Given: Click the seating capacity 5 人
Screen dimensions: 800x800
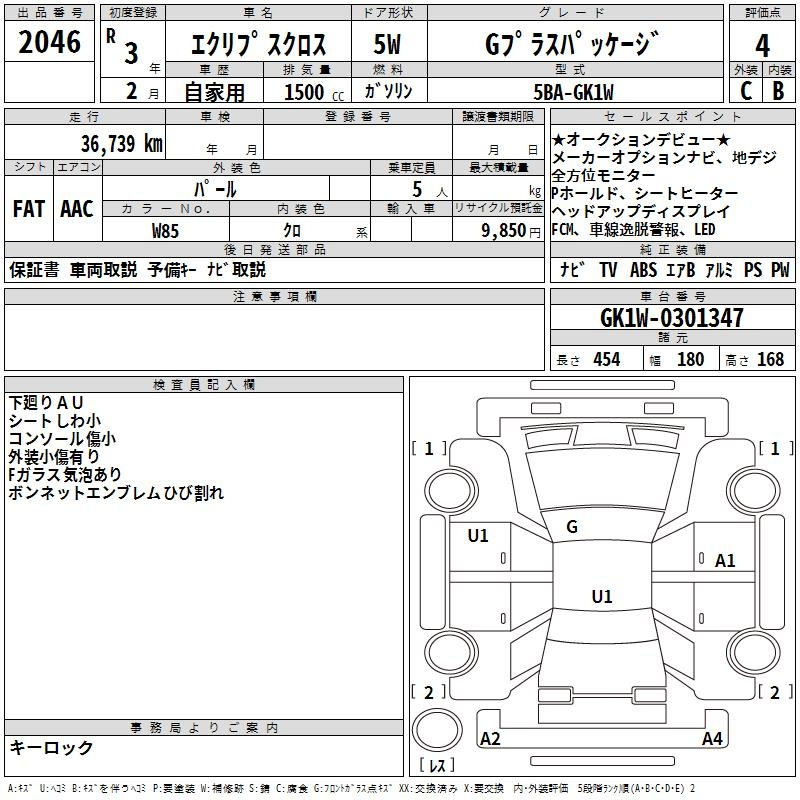Looking at the screenshot, I should pyautogui.click(x=430, y=189).
